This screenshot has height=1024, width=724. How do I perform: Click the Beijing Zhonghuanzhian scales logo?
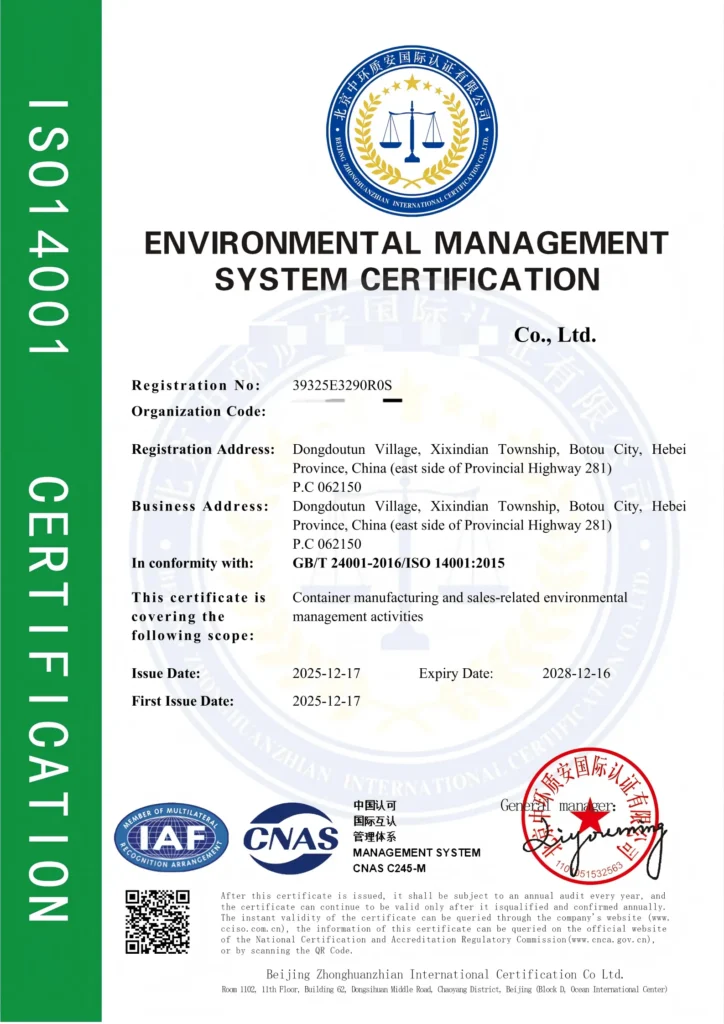point(412,131)
